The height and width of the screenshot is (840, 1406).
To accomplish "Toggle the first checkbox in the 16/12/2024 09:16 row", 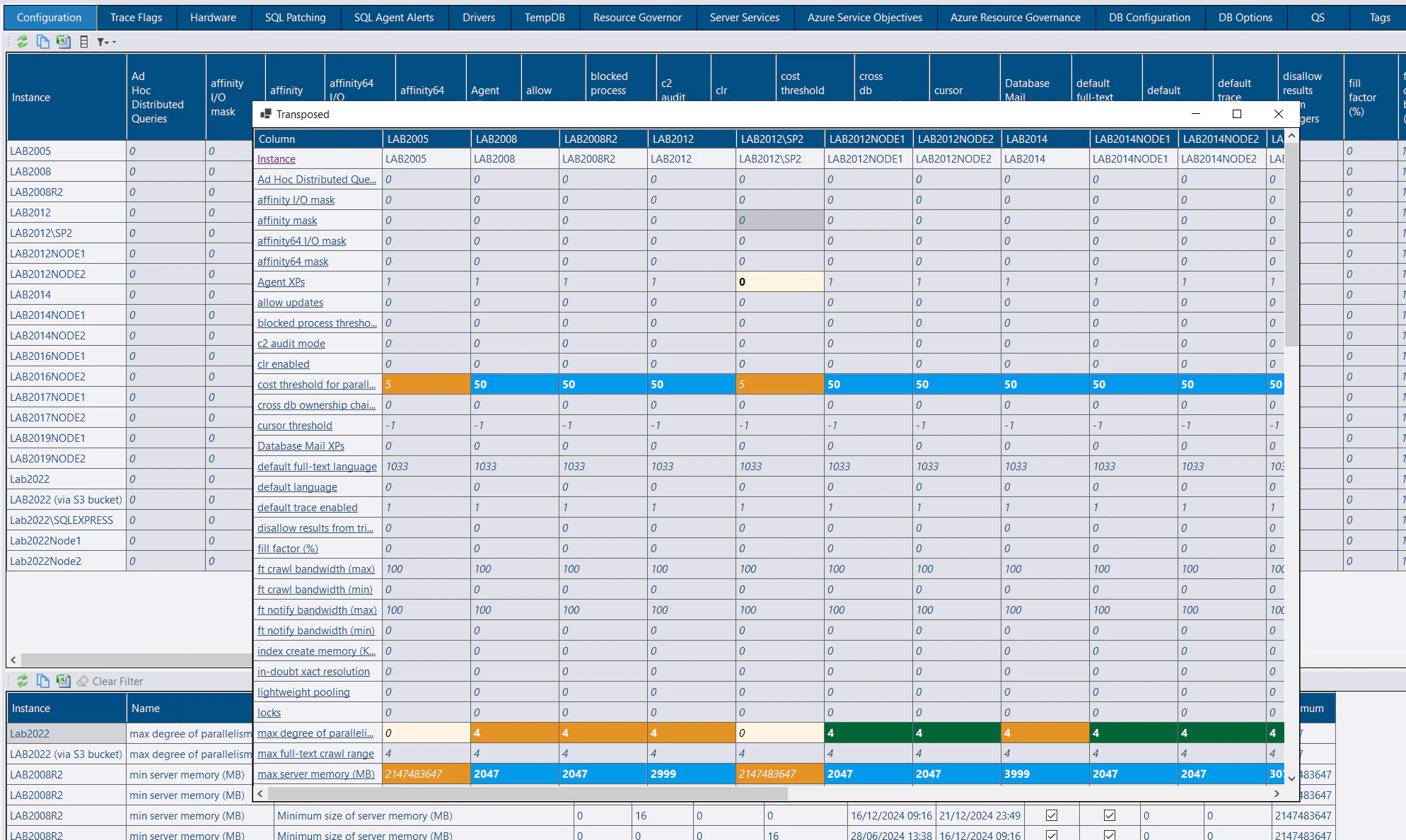I will (1052, 815).
